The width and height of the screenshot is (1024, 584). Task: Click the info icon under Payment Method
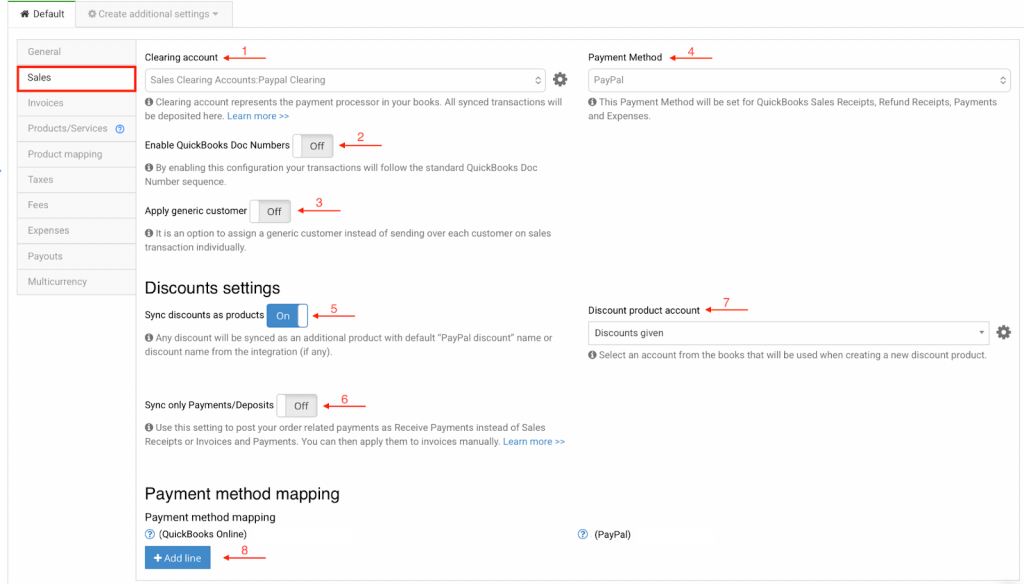[x=592, y=102]
